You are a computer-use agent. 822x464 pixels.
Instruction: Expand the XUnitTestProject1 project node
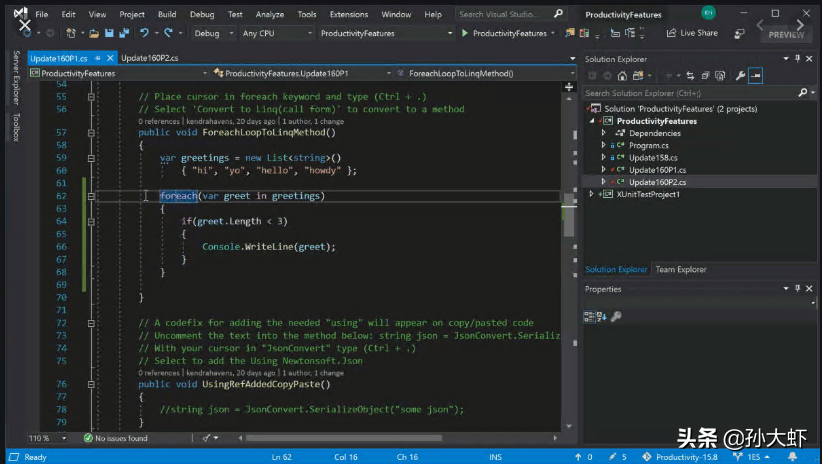[592, 194]
